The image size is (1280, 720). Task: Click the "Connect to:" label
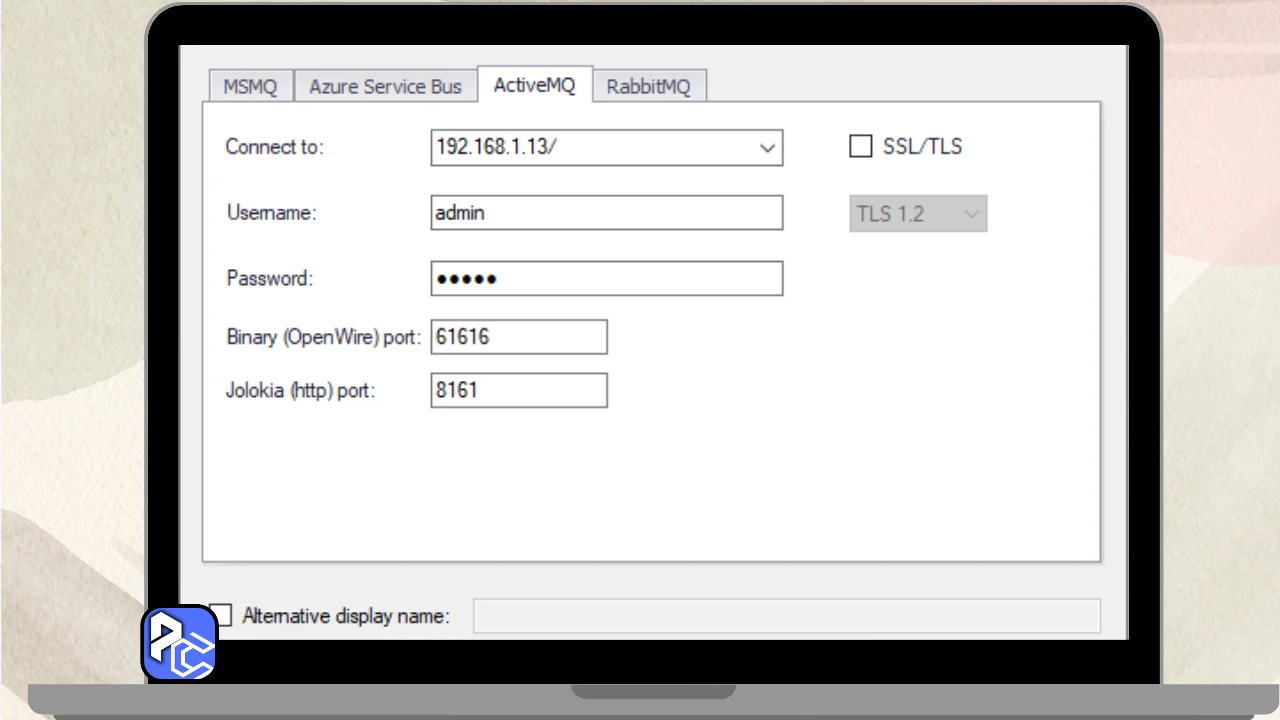[x=275, y=147]
